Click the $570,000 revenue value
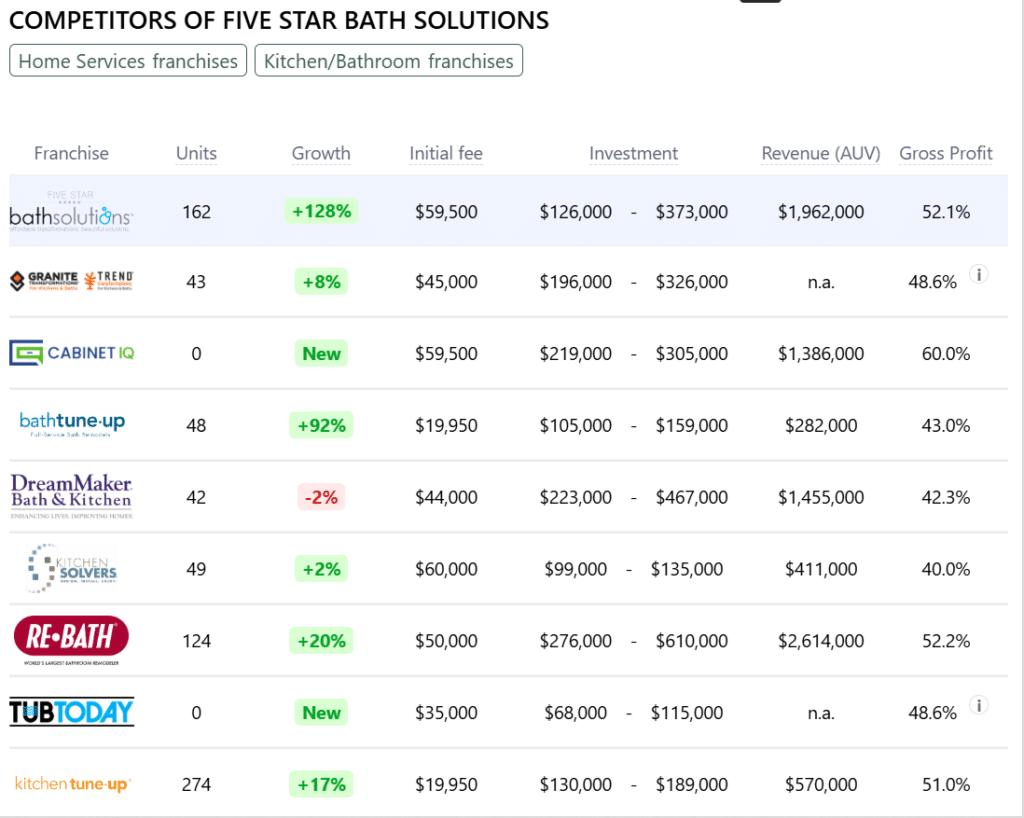Image resolution: width=1024 pixels, height=818 pixels. click(821, 784)
